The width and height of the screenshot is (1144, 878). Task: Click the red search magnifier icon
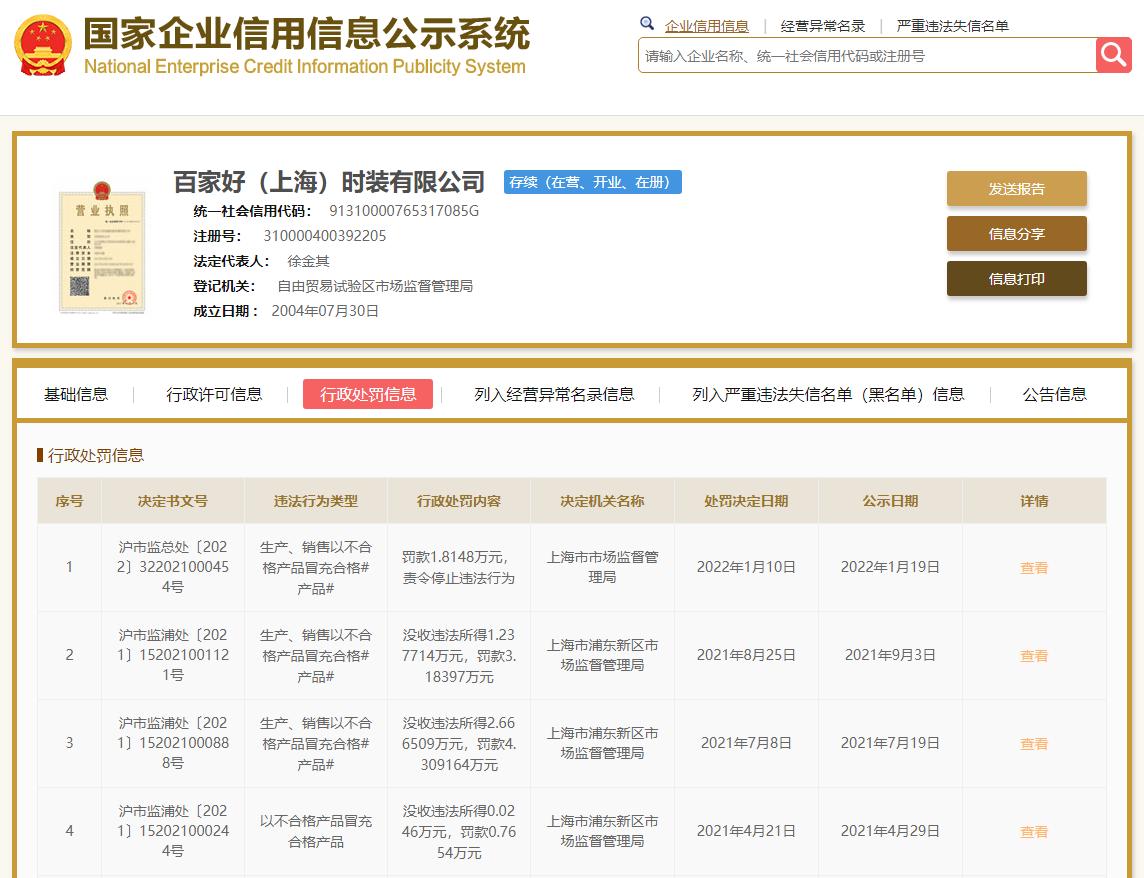[1112, 56]
